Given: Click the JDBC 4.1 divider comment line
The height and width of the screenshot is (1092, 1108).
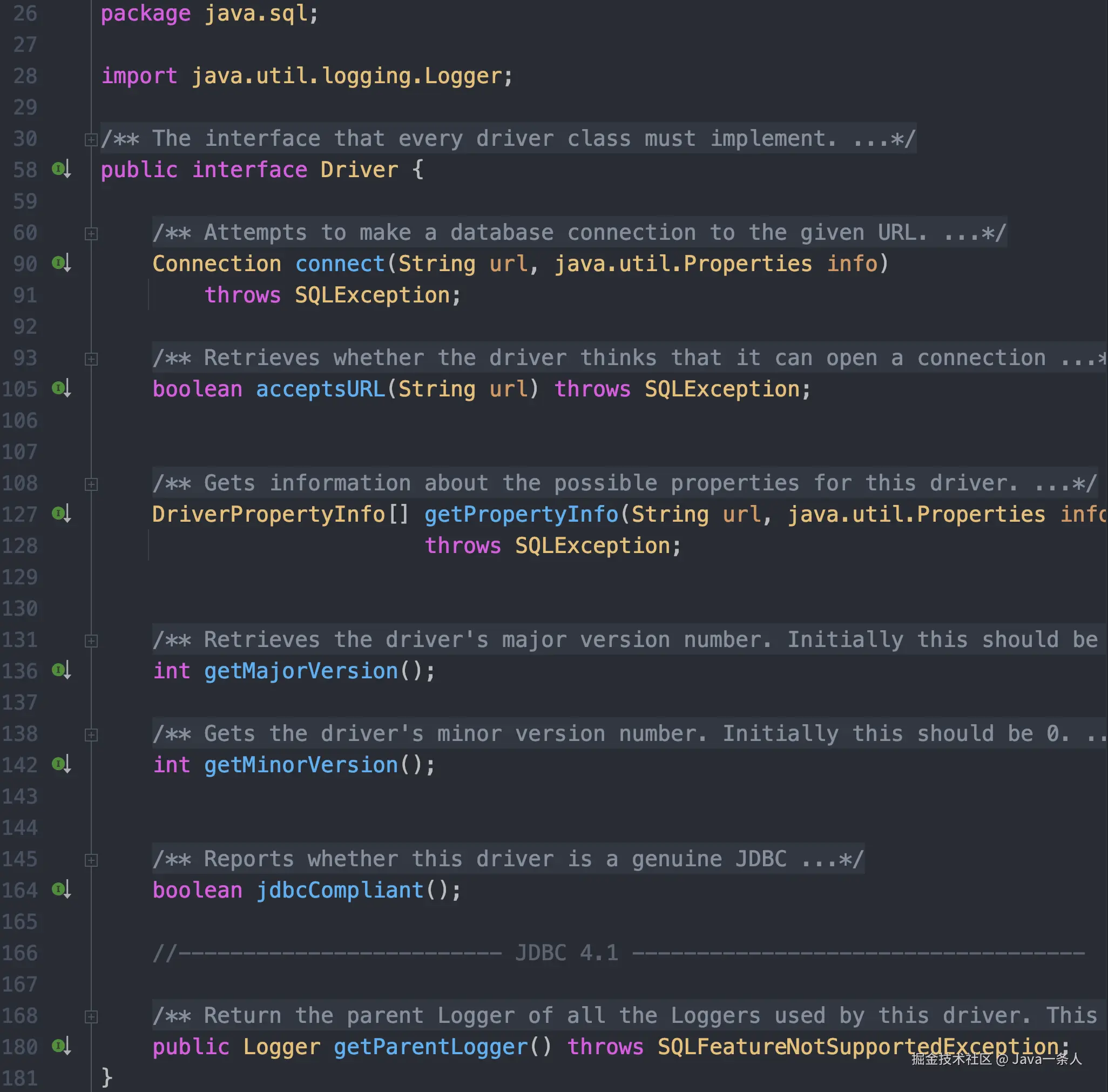Looking at the screenshot, I should coord(567,953).
